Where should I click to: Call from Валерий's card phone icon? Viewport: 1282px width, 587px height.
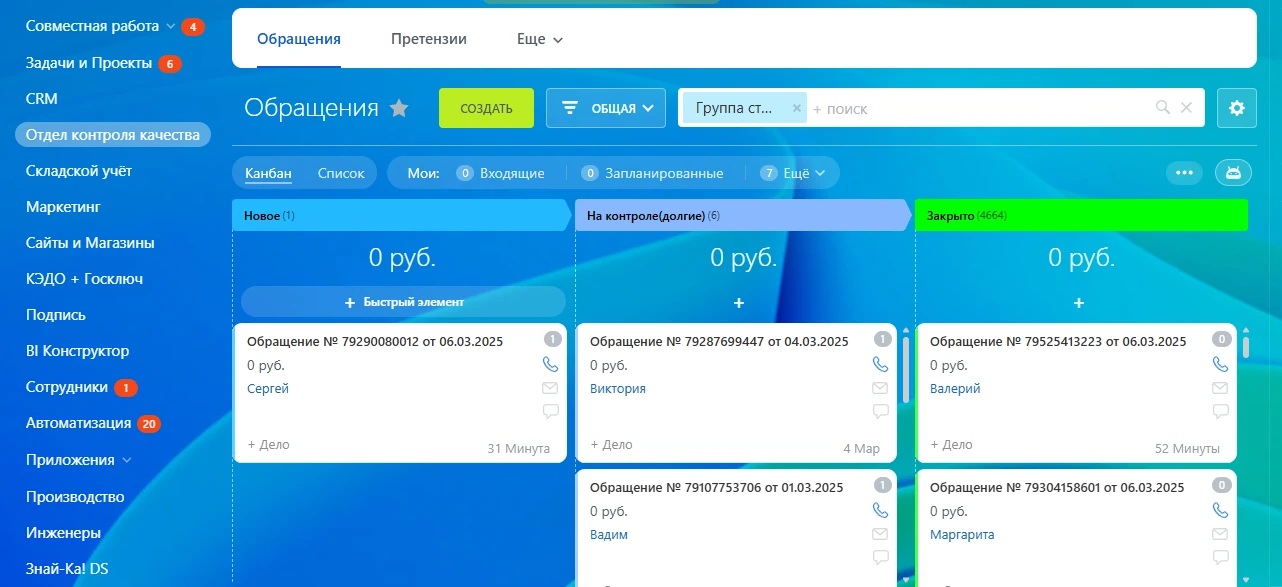(1220, 365)
